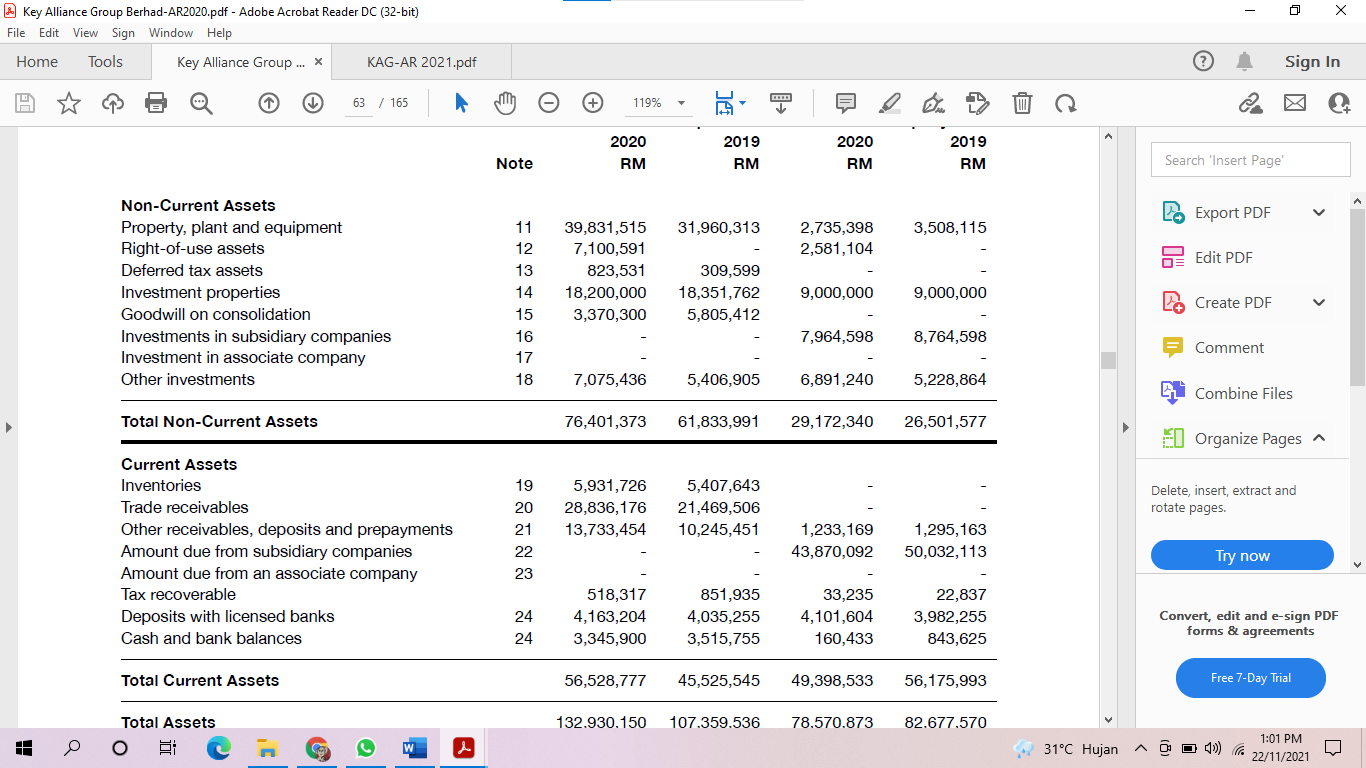Expand the left navigation pane arrow
Viewport: 1366px width, 768px height.
(9, 427)
